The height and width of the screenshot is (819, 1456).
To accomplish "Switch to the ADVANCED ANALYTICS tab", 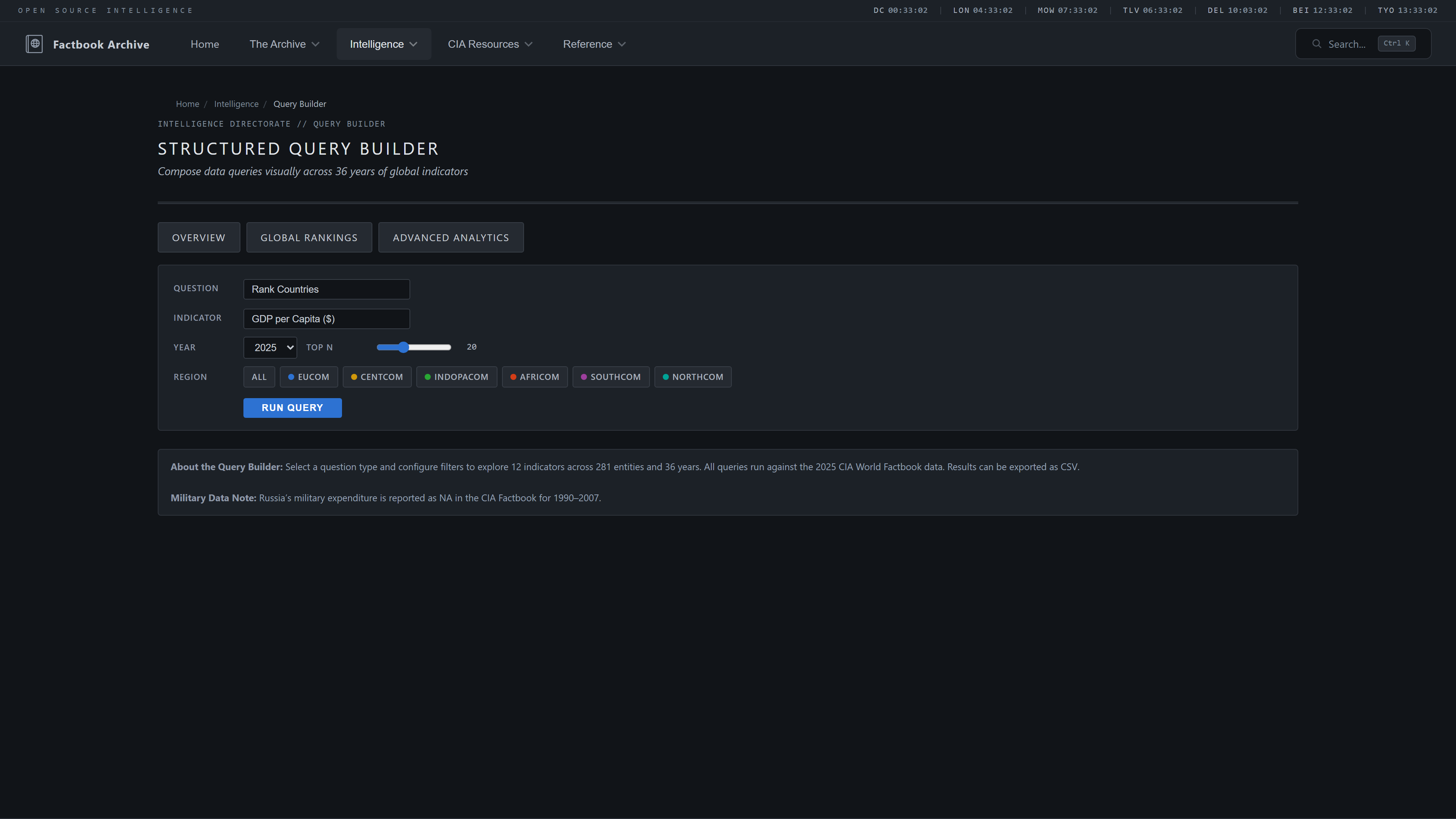I will coord(450,237).
